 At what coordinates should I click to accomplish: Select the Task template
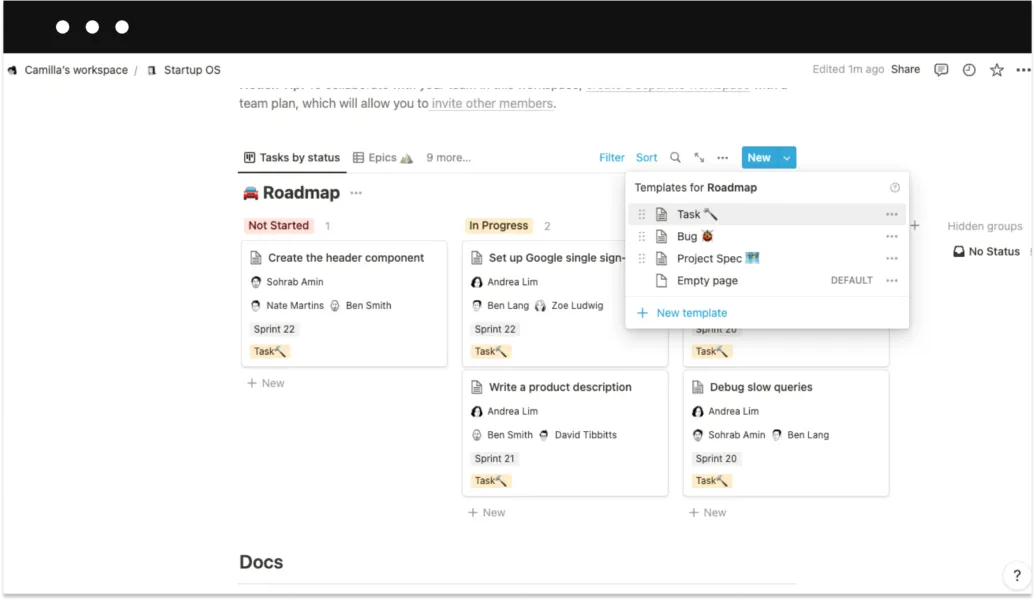766,215
